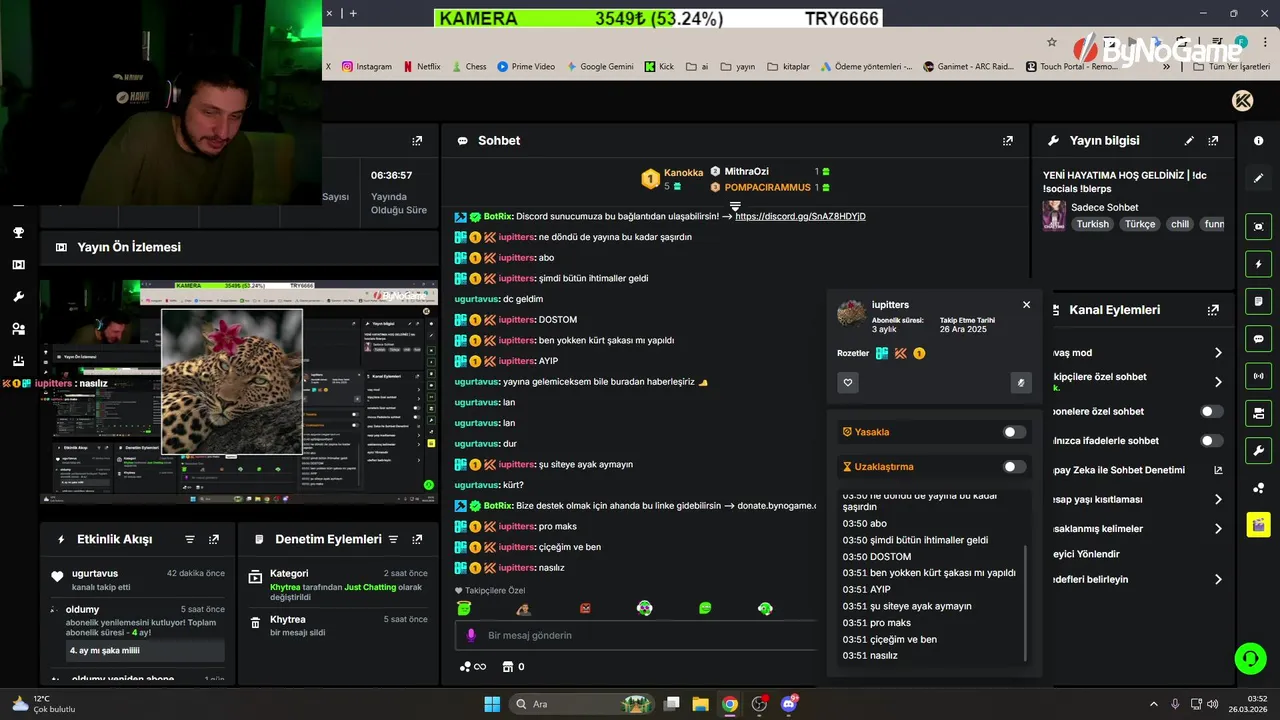Expand hedefleri belirleyin option
This screenshot has width=1280, height=720.
[1218, 579]
